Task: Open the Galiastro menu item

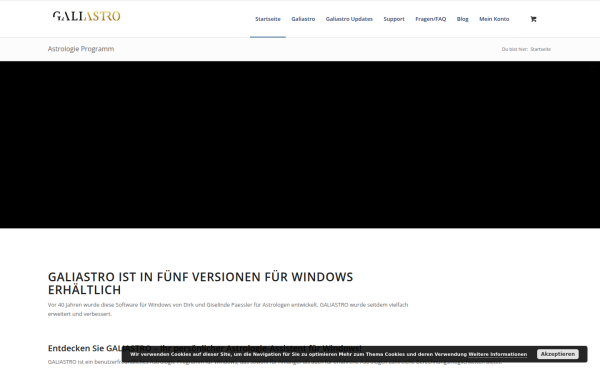Action: coord(303,19)
